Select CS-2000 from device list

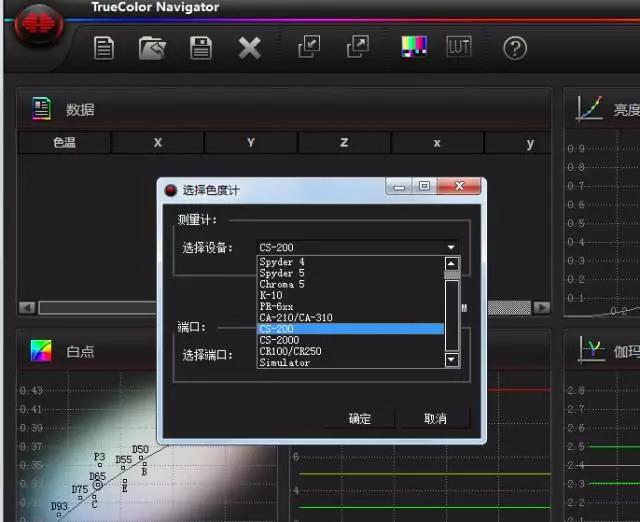point(350,340)
